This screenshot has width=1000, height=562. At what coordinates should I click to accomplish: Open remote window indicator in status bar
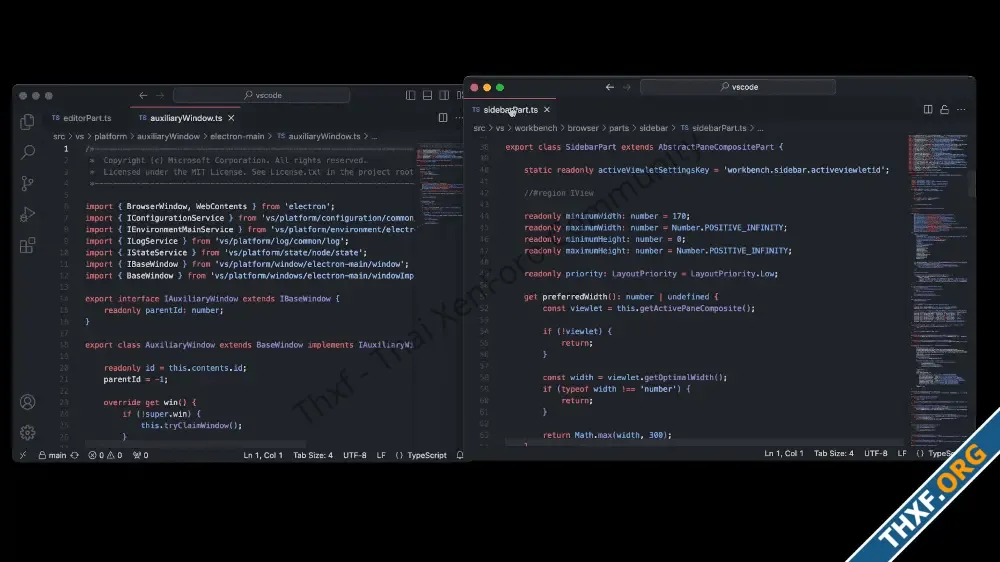[23, 455]
